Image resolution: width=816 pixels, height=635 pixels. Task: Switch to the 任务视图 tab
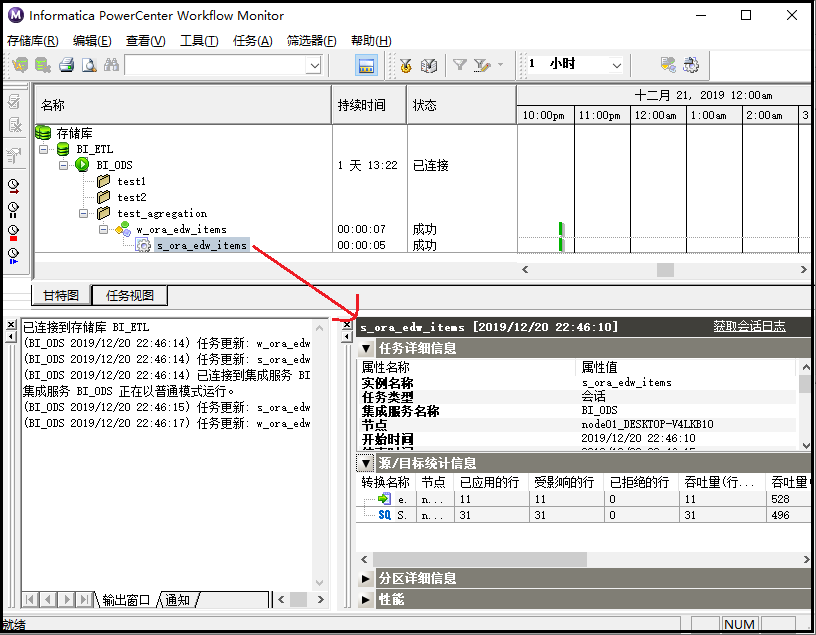point(130,296)
